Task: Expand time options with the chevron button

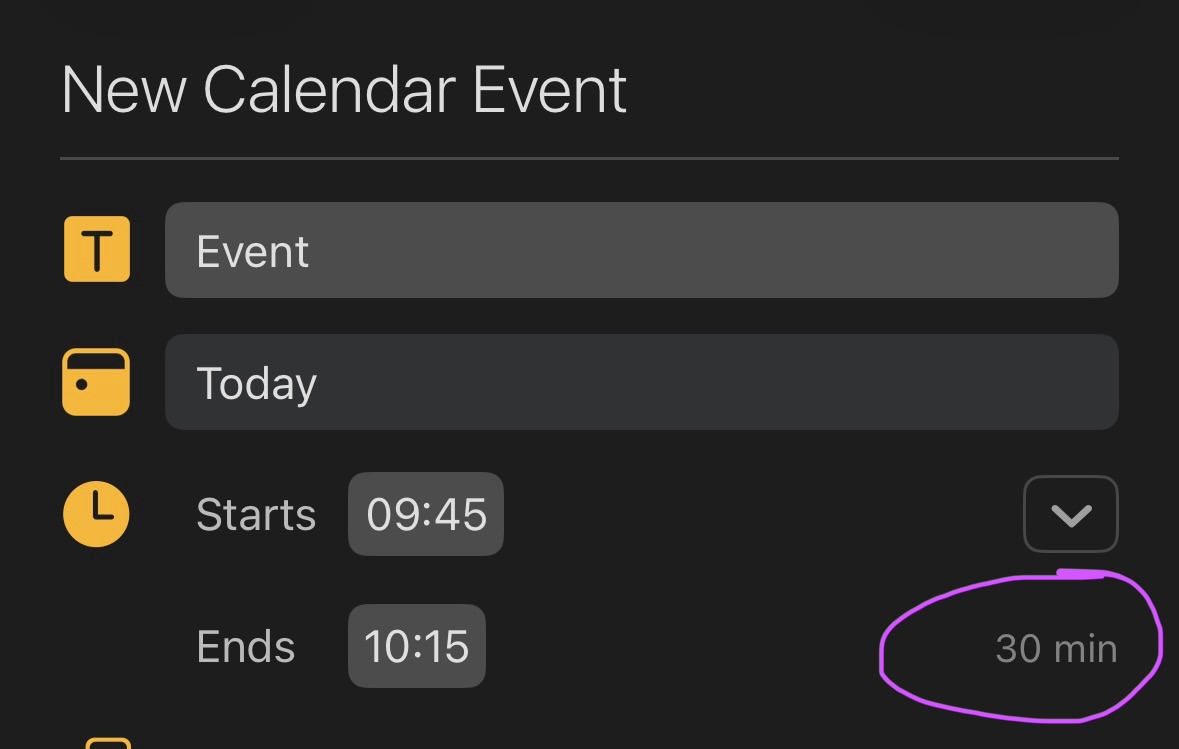Action: [x=1070, y=514]
